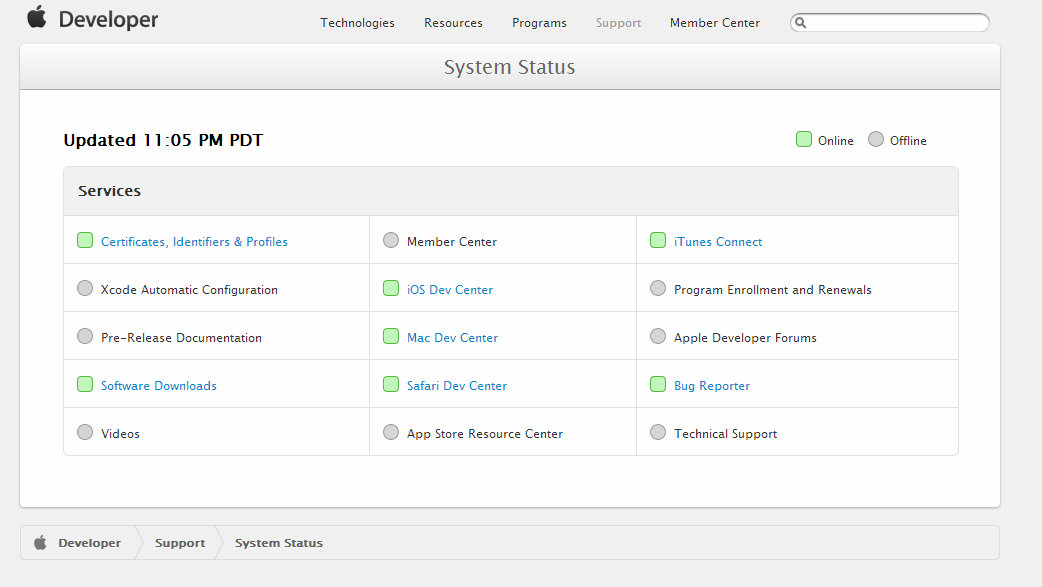Open the Programs menu
1042x587 pixels.
539,23
